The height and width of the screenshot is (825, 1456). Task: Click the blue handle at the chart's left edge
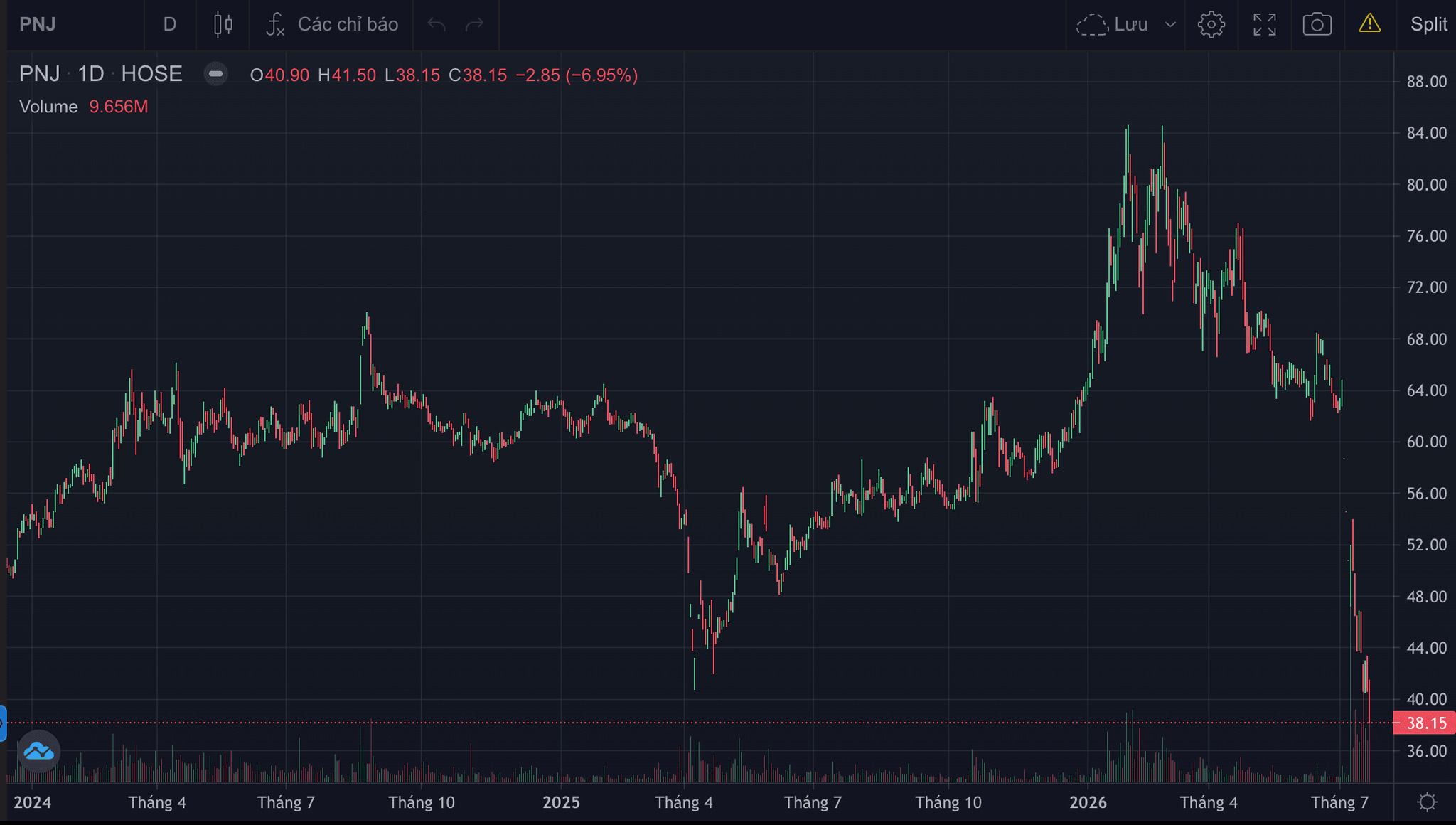point(3,723)
